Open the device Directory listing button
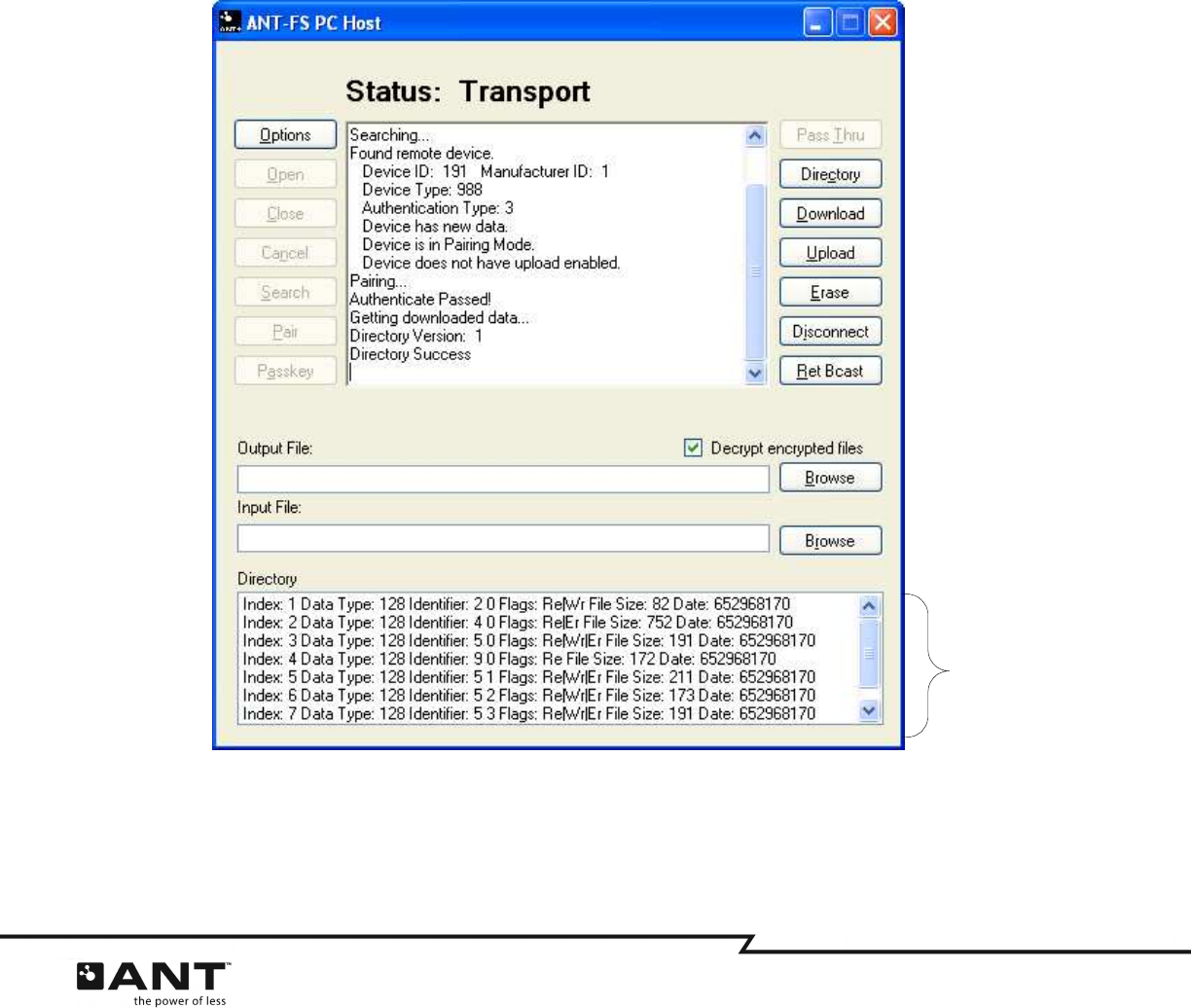1191x1008 pixels. (830, 174)
